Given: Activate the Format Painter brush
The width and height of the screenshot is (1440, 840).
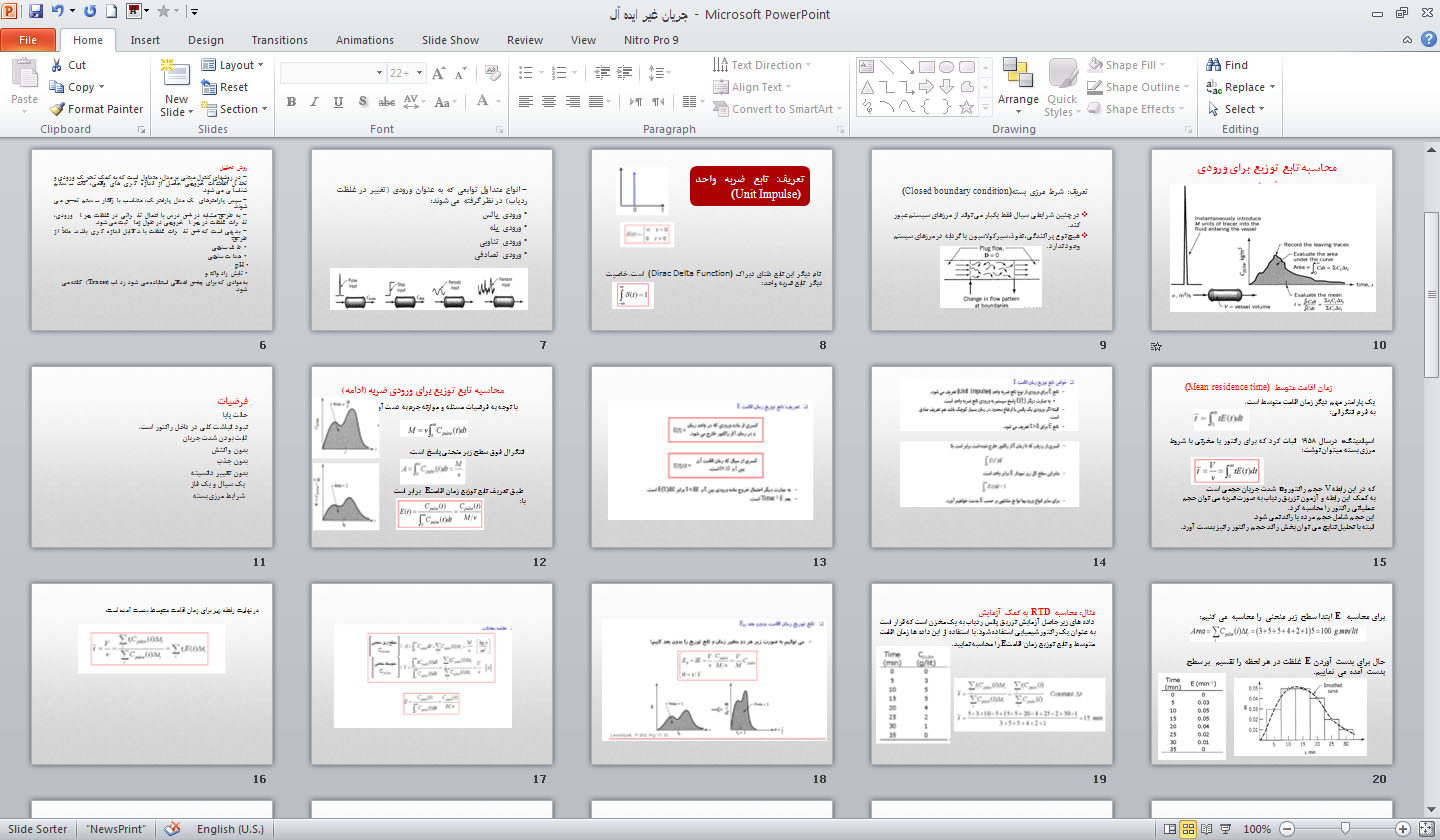Looking at the screenshot, I should pyautogui.click(x=58, y=109).
